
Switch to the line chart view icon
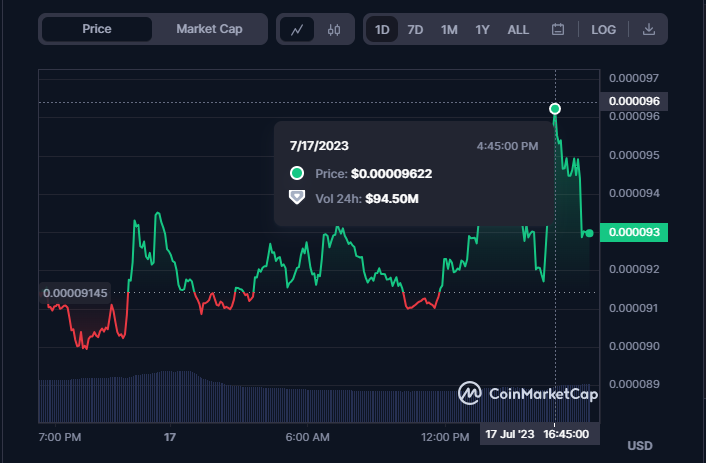click(x=297, y=30)
